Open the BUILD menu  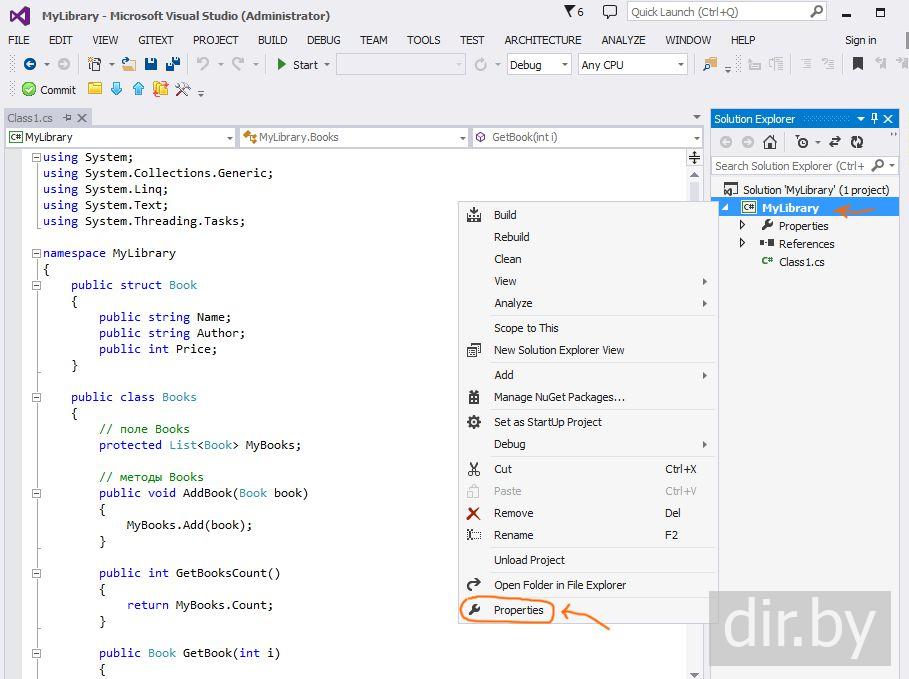pos(272,40)
